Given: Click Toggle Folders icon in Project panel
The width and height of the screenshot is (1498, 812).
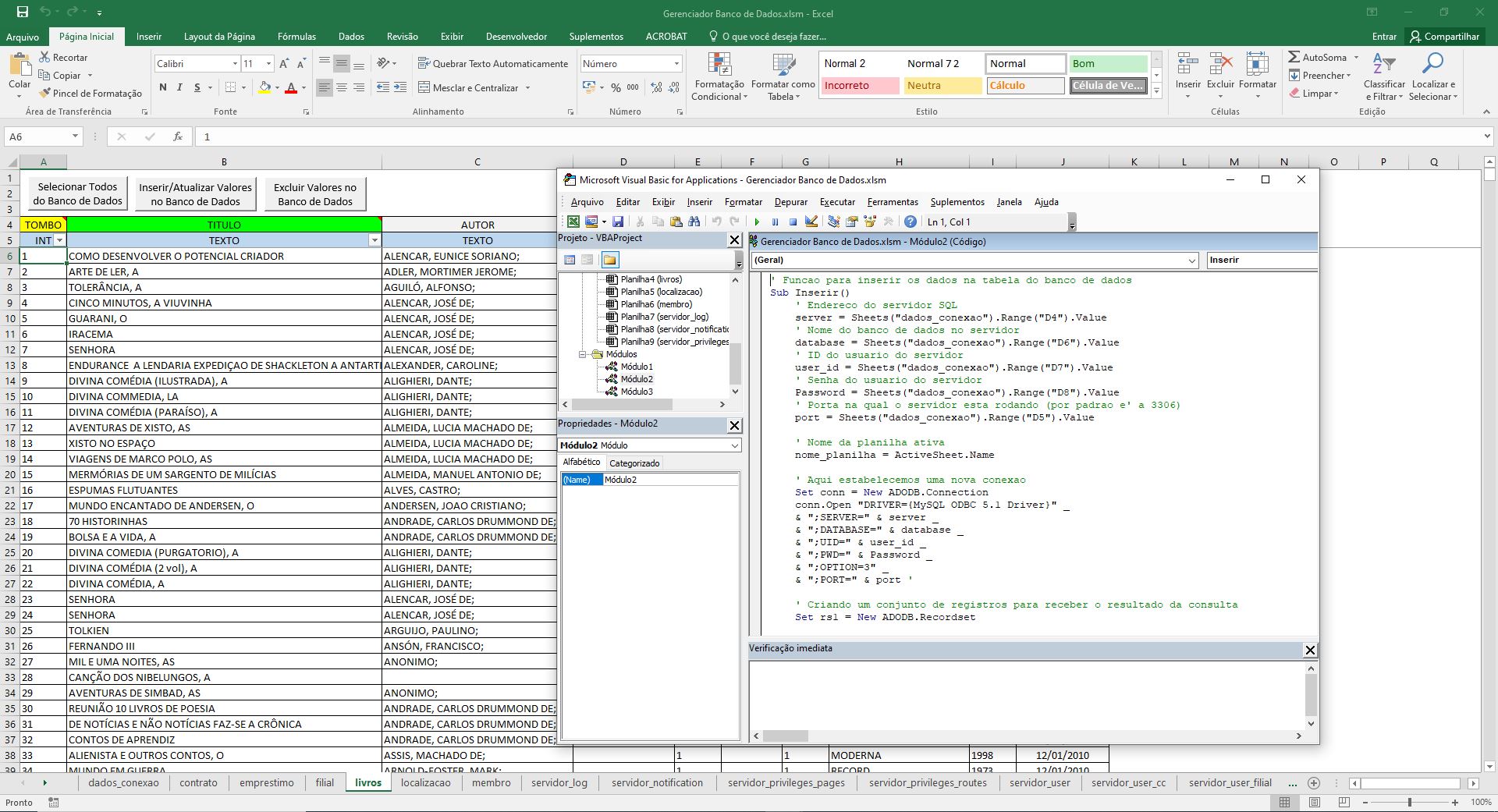Looking at the screenshot, I should pyautogui.click(x=610, y=260).
